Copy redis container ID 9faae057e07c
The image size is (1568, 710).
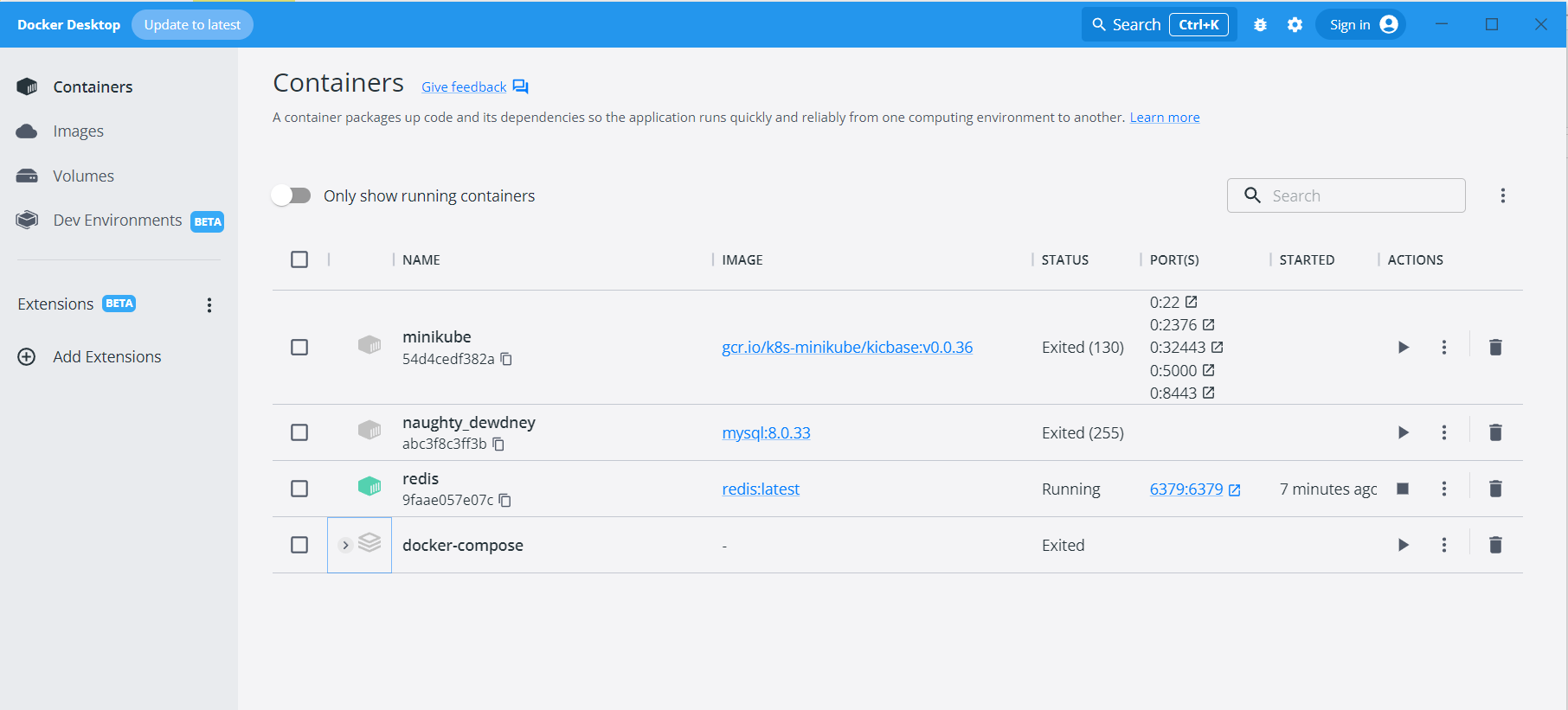click(x=505, y=500)
